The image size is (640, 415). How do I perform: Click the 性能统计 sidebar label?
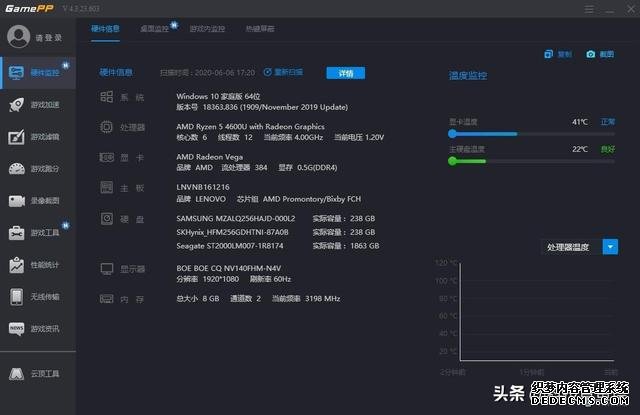(x=45, y=265)
